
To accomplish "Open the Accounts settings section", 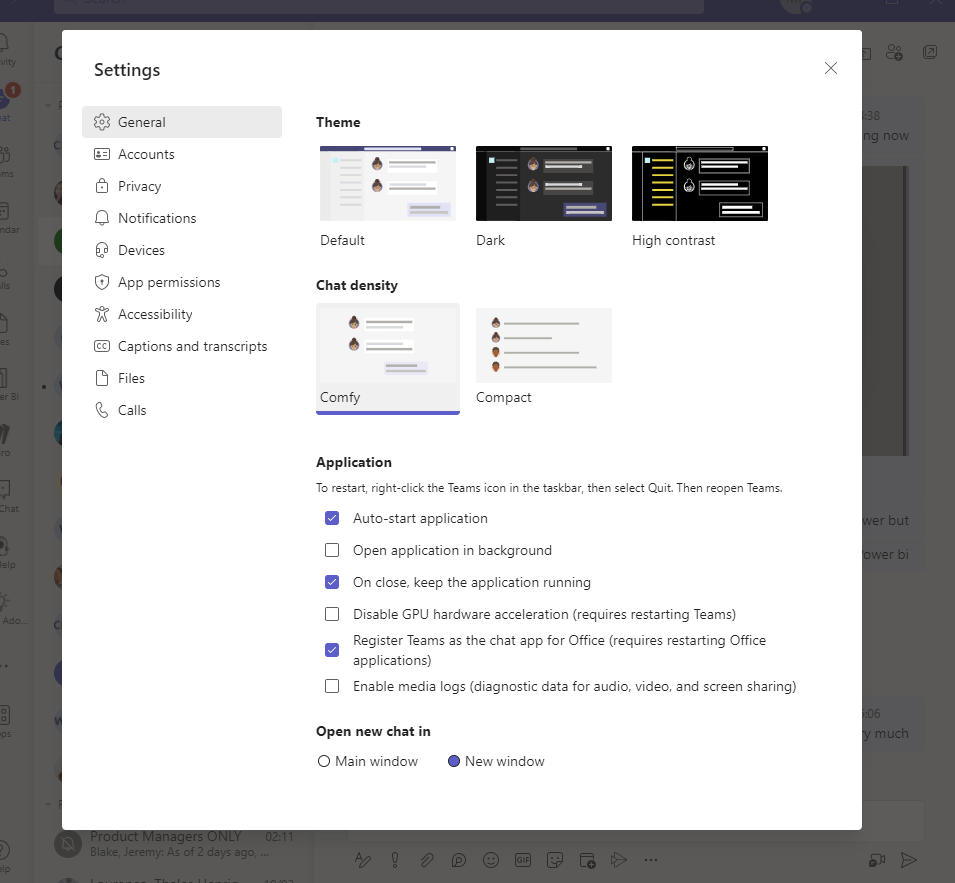I will 181,154.
